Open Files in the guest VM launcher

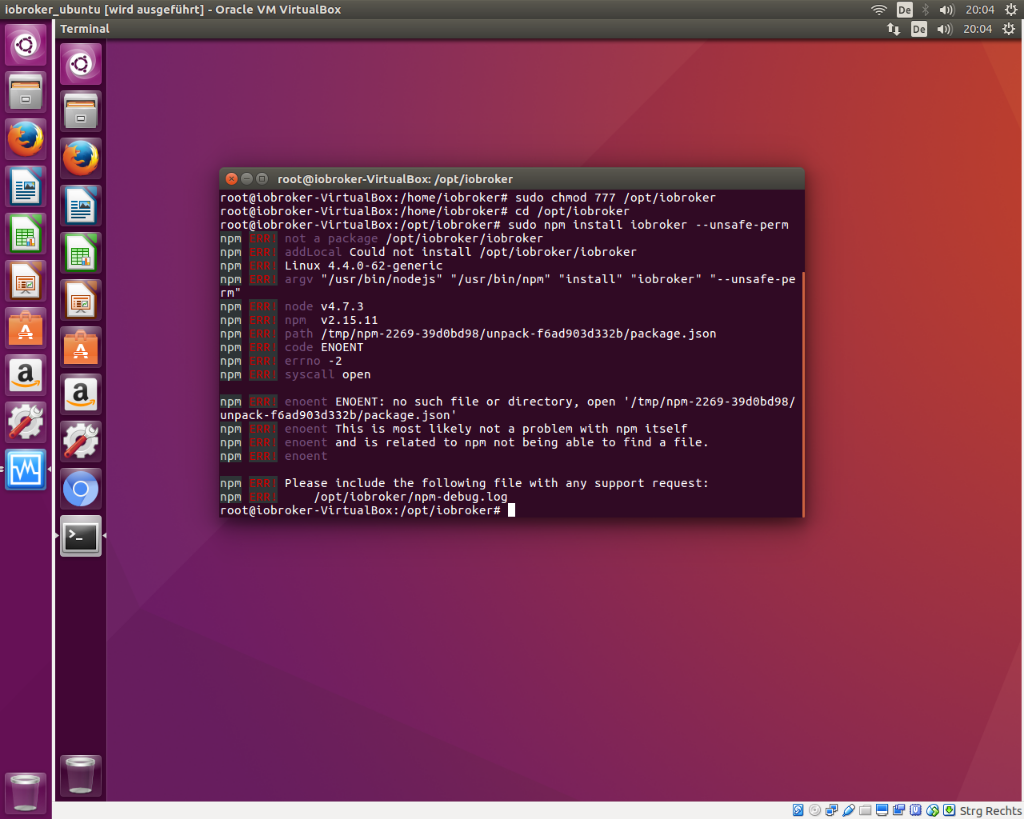(x=81, y=111)
